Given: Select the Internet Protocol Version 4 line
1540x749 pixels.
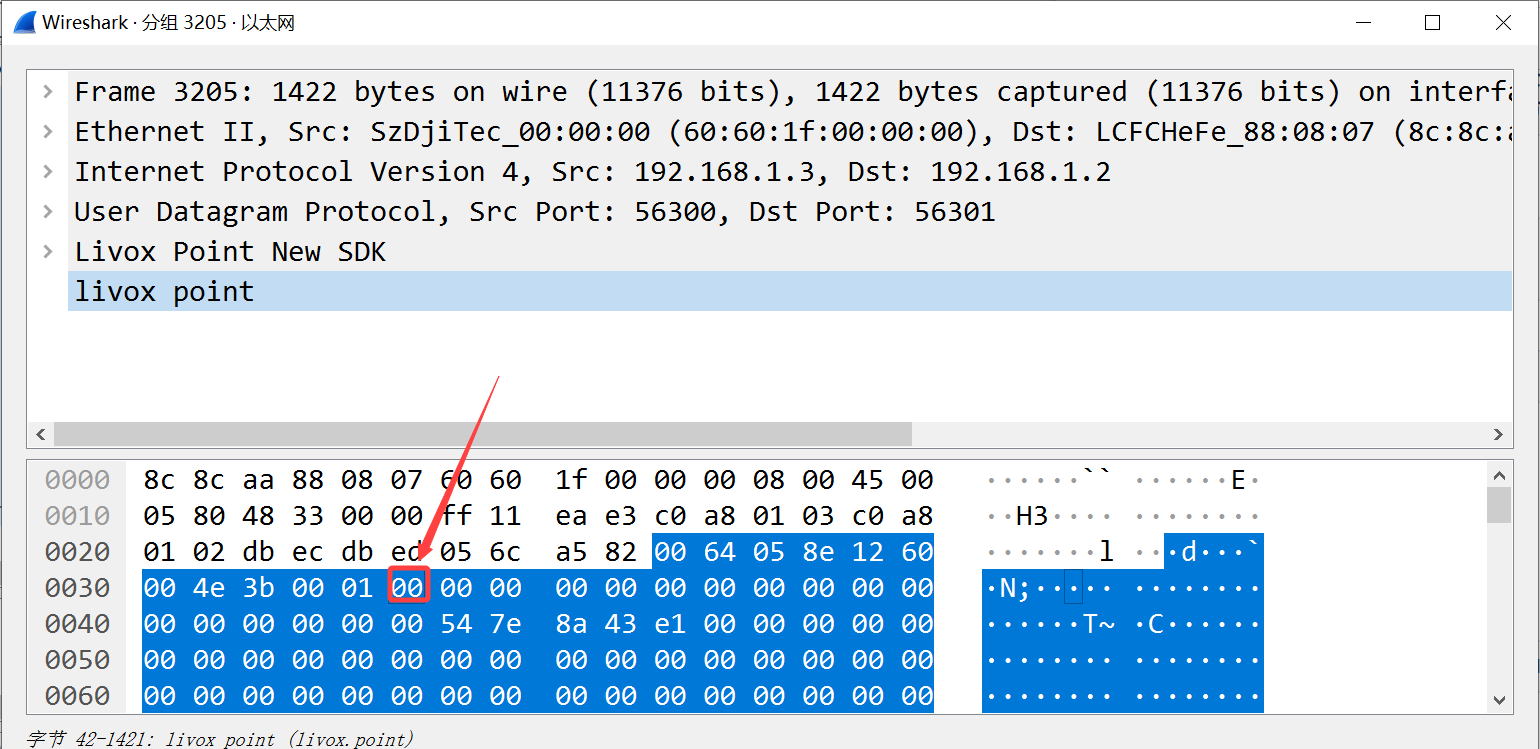Looking at the screenshot, I should coord(790,171).
